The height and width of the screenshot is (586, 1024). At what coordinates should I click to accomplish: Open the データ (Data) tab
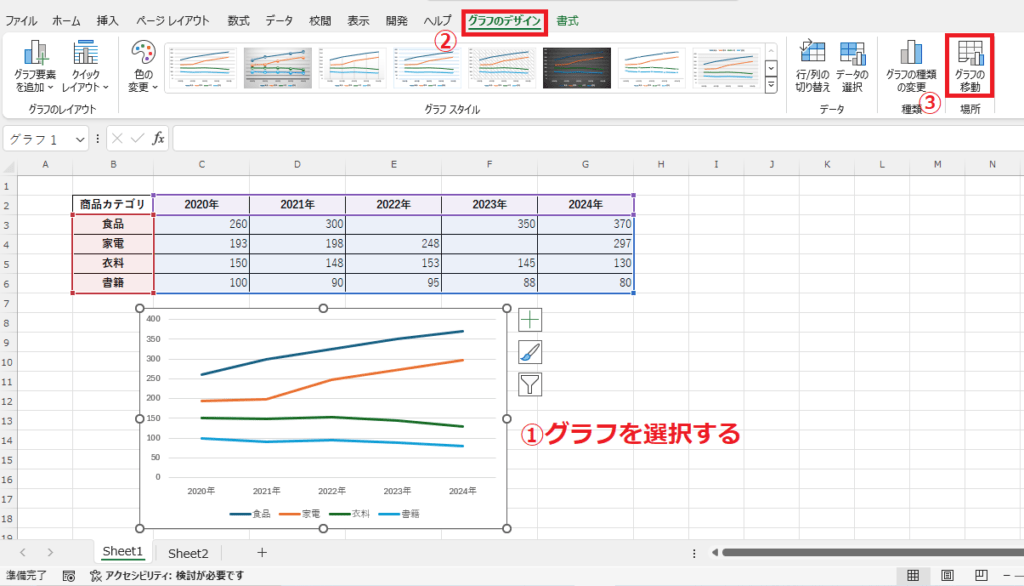pyautogui.click(x=279, y=21)
